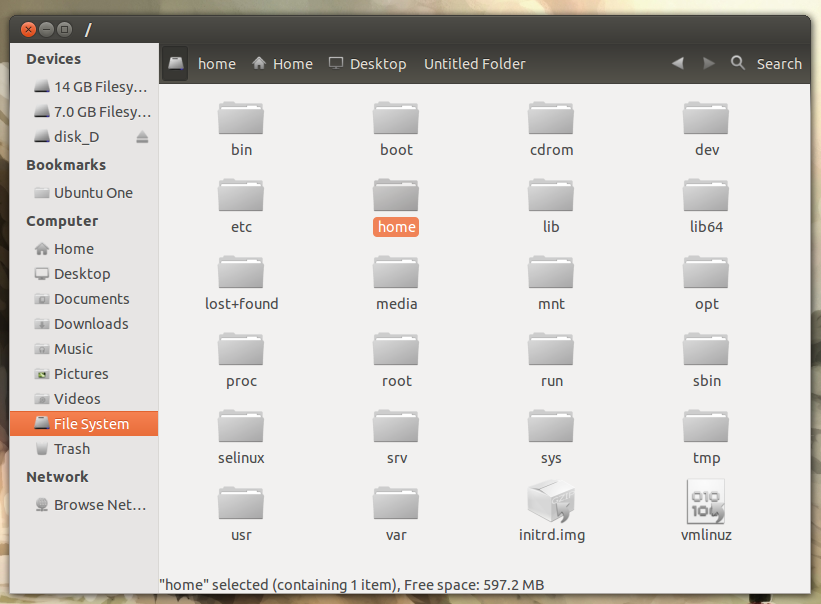The width and height of the screenshot is (821, 604).
Task: Click Untitled Folder in the path bar
Action: pyautogui.click(x=474, y=64)
